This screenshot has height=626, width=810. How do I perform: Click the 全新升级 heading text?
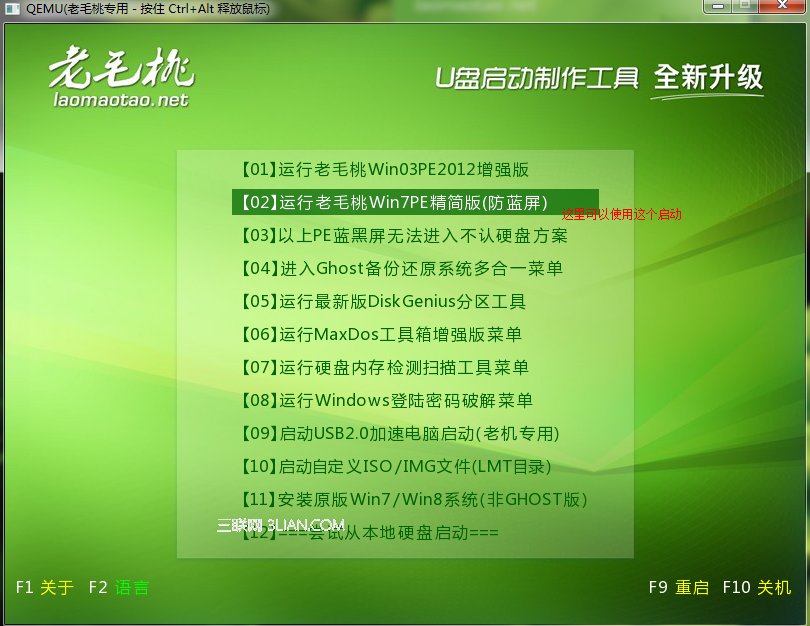click(708, 77)
